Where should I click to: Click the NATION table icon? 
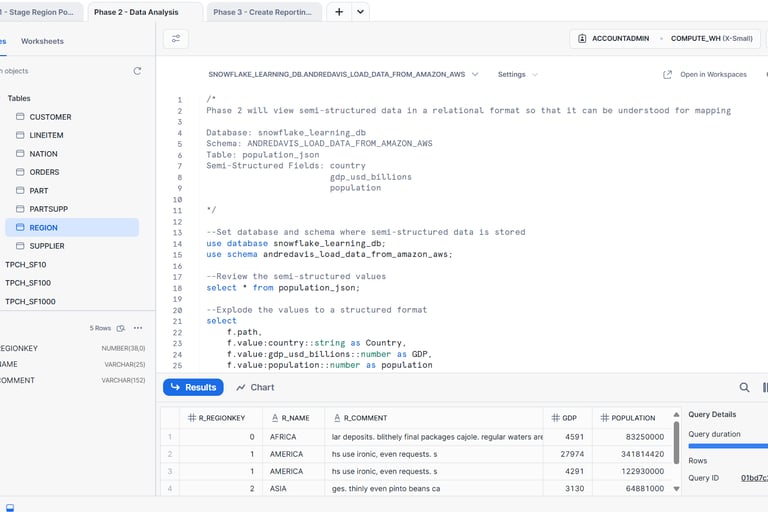pos(20,153)
